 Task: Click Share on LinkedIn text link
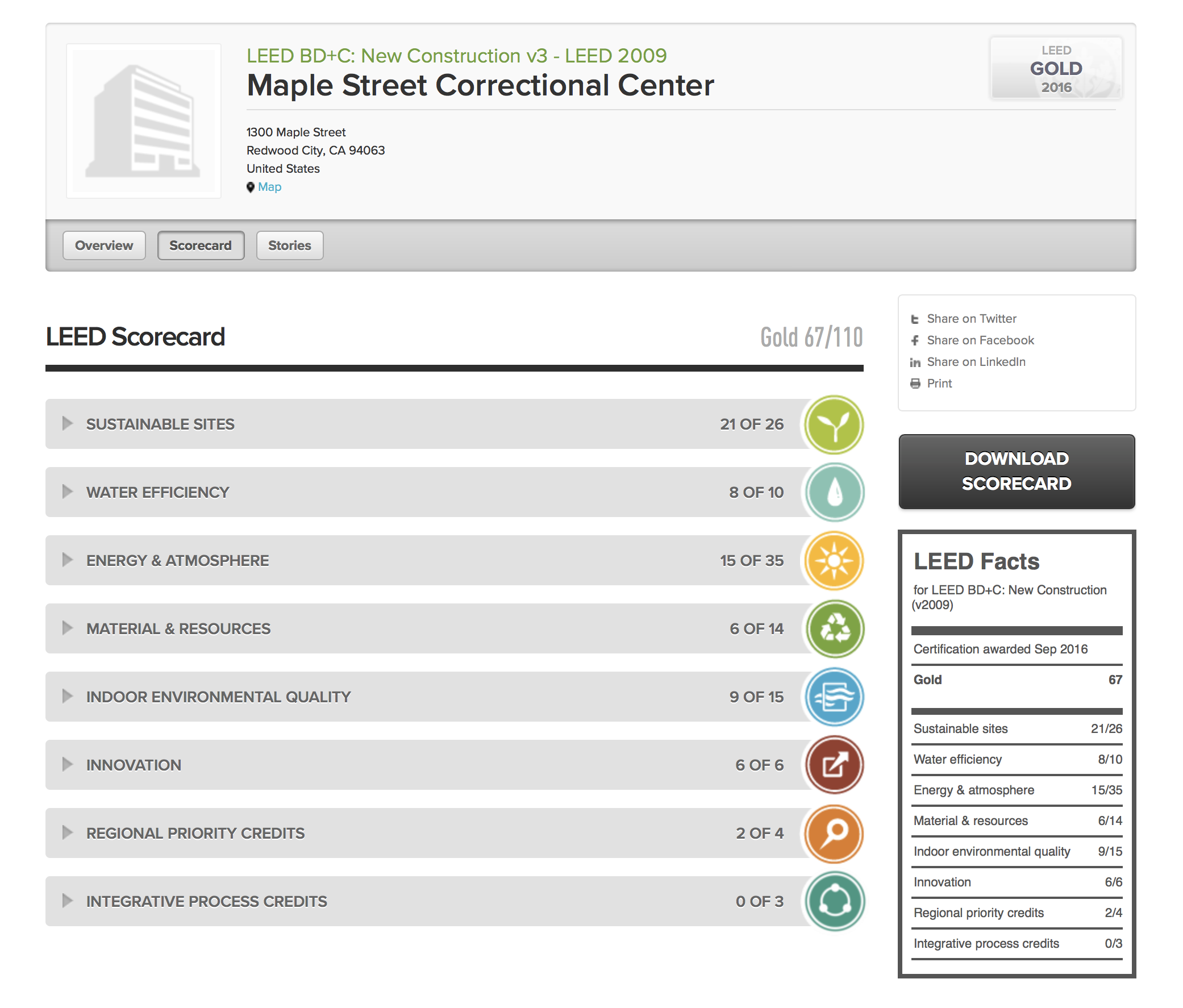point(976,362)
